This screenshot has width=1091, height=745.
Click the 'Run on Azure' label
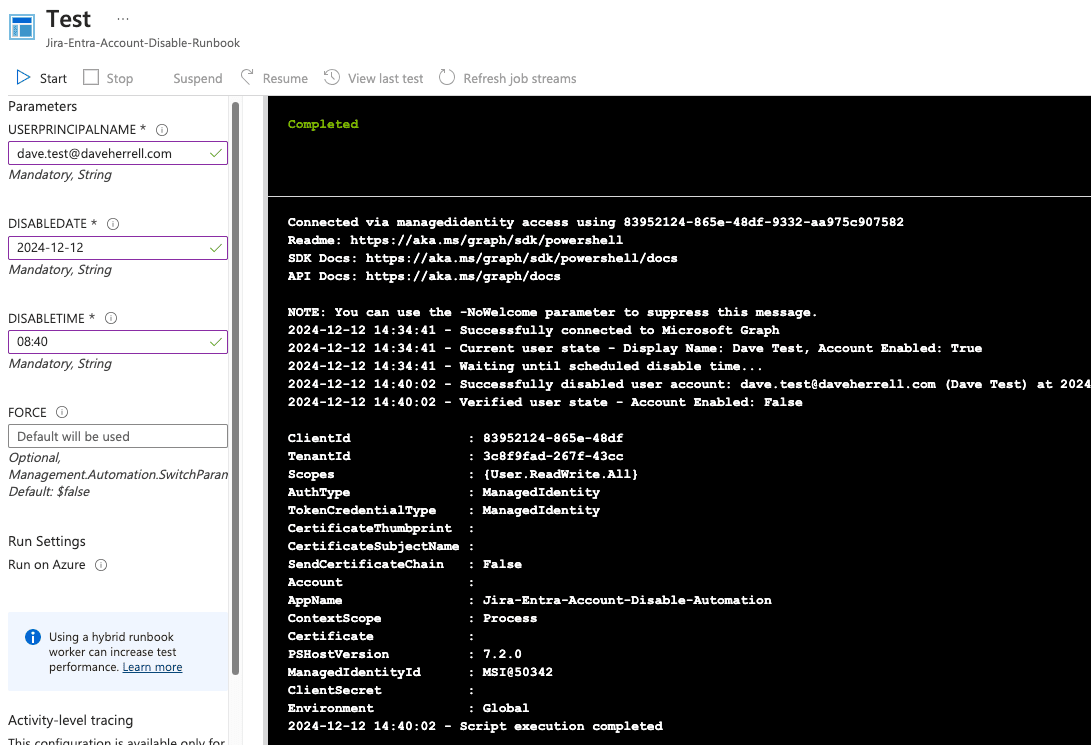47,565
